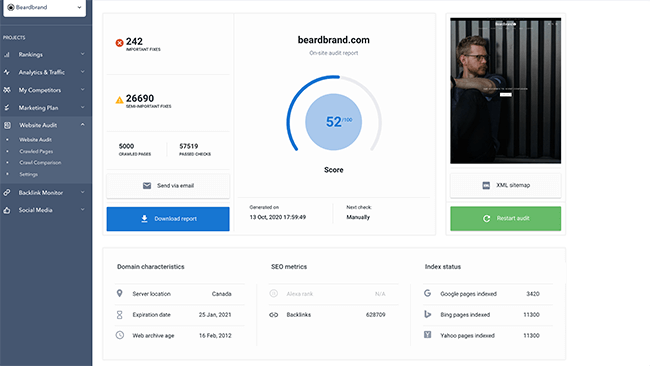Expand the Backlink Monitor chevron
This screenshot has height=366, width=650.
coord(82,192)
